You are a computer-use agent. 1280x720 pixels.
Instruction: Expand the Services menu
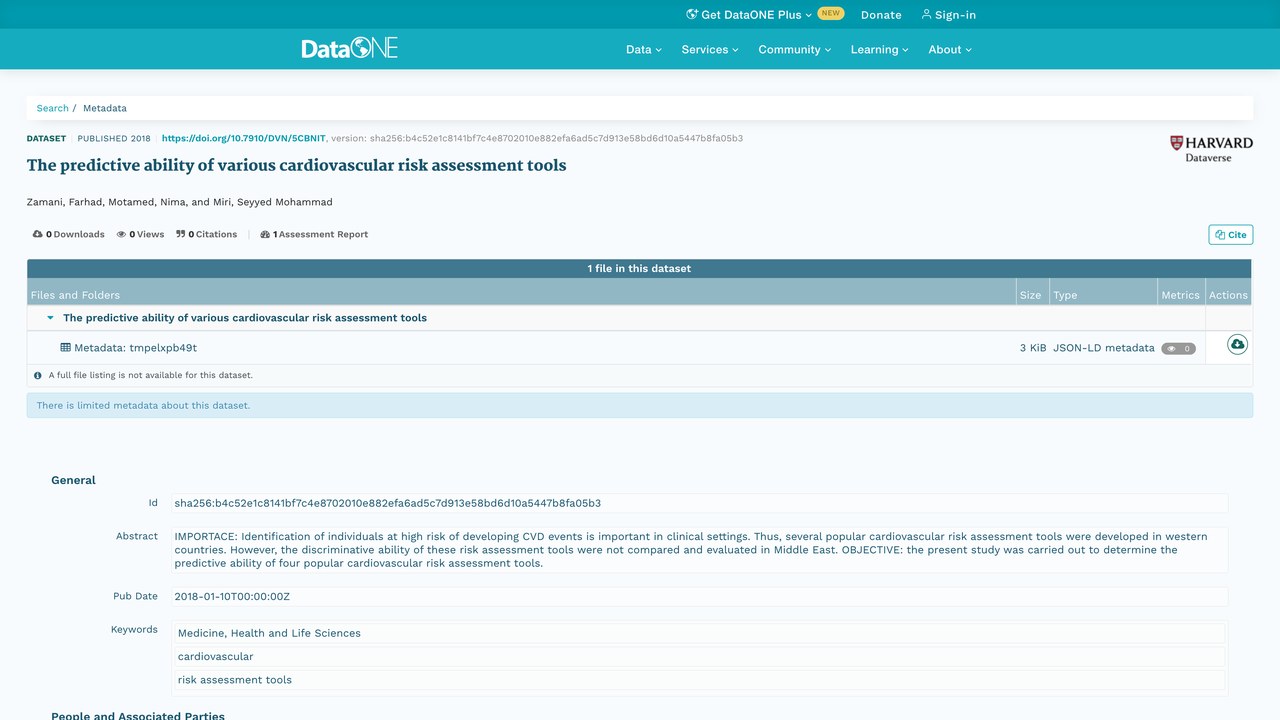(x=710, y=49)
